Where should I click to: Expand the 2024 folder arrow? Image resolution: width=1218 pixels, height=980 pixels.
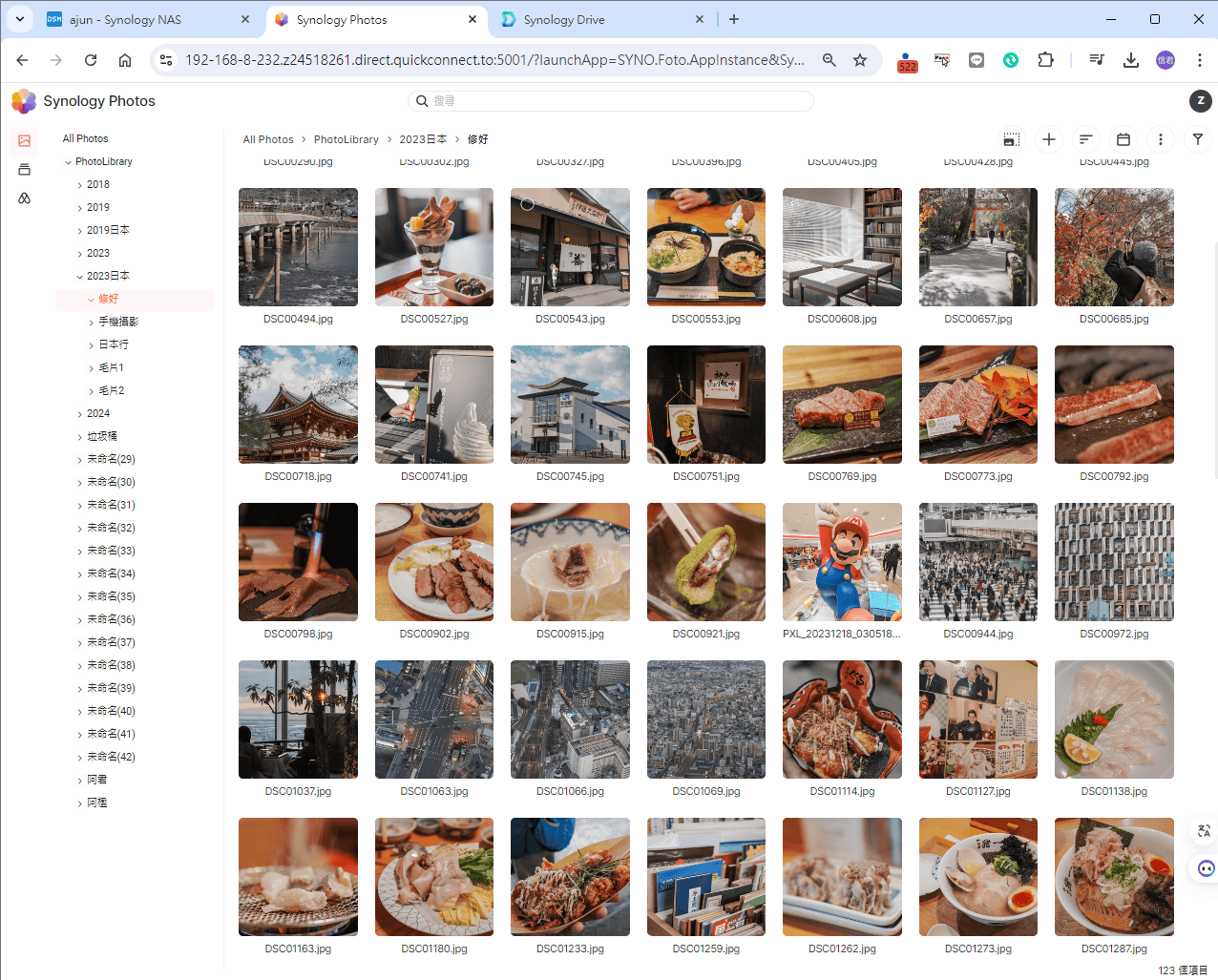[x=79, y=414]
